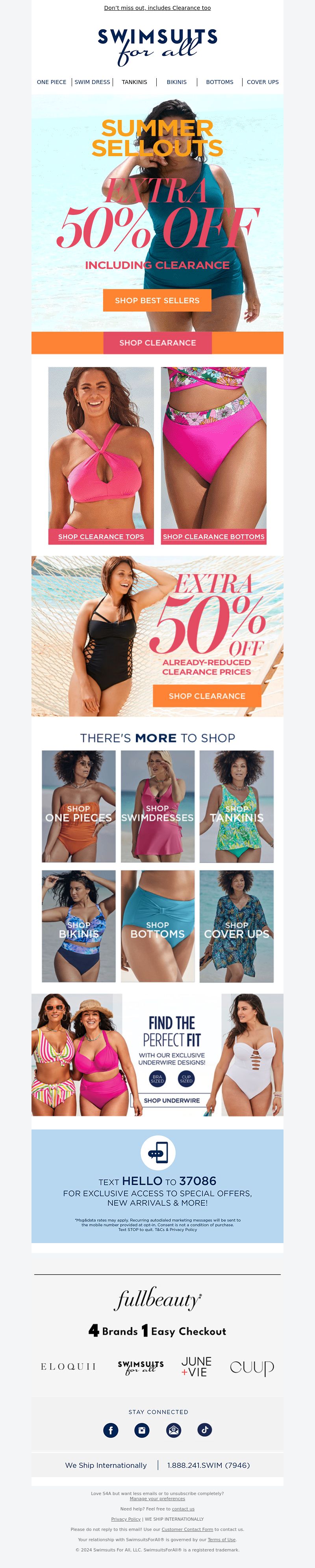Image resolution: width=315 pixels, height=1568 pixels.
Task: Click the text message phone icon
Action: [x=158, y=1152]
